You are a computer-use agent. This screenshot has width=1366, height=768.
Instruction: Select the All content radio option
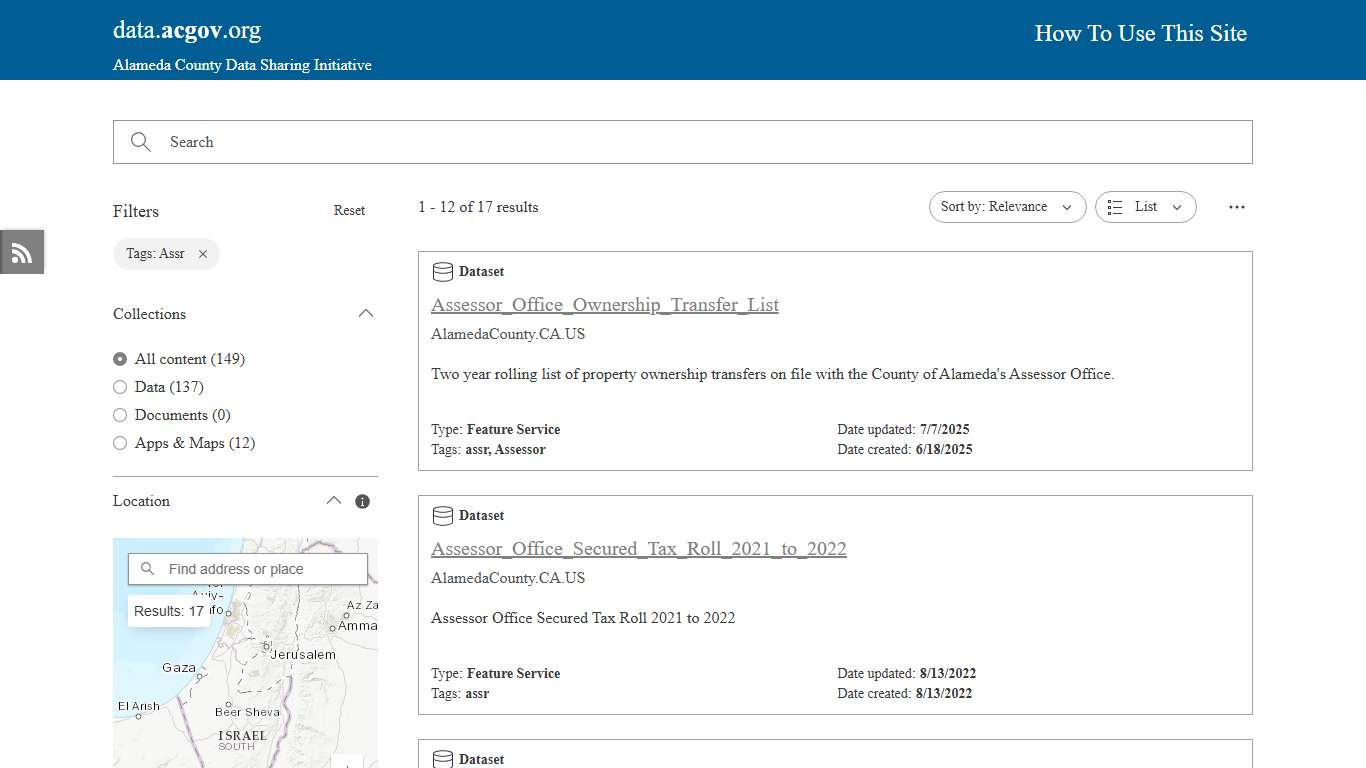coord(120,359)
